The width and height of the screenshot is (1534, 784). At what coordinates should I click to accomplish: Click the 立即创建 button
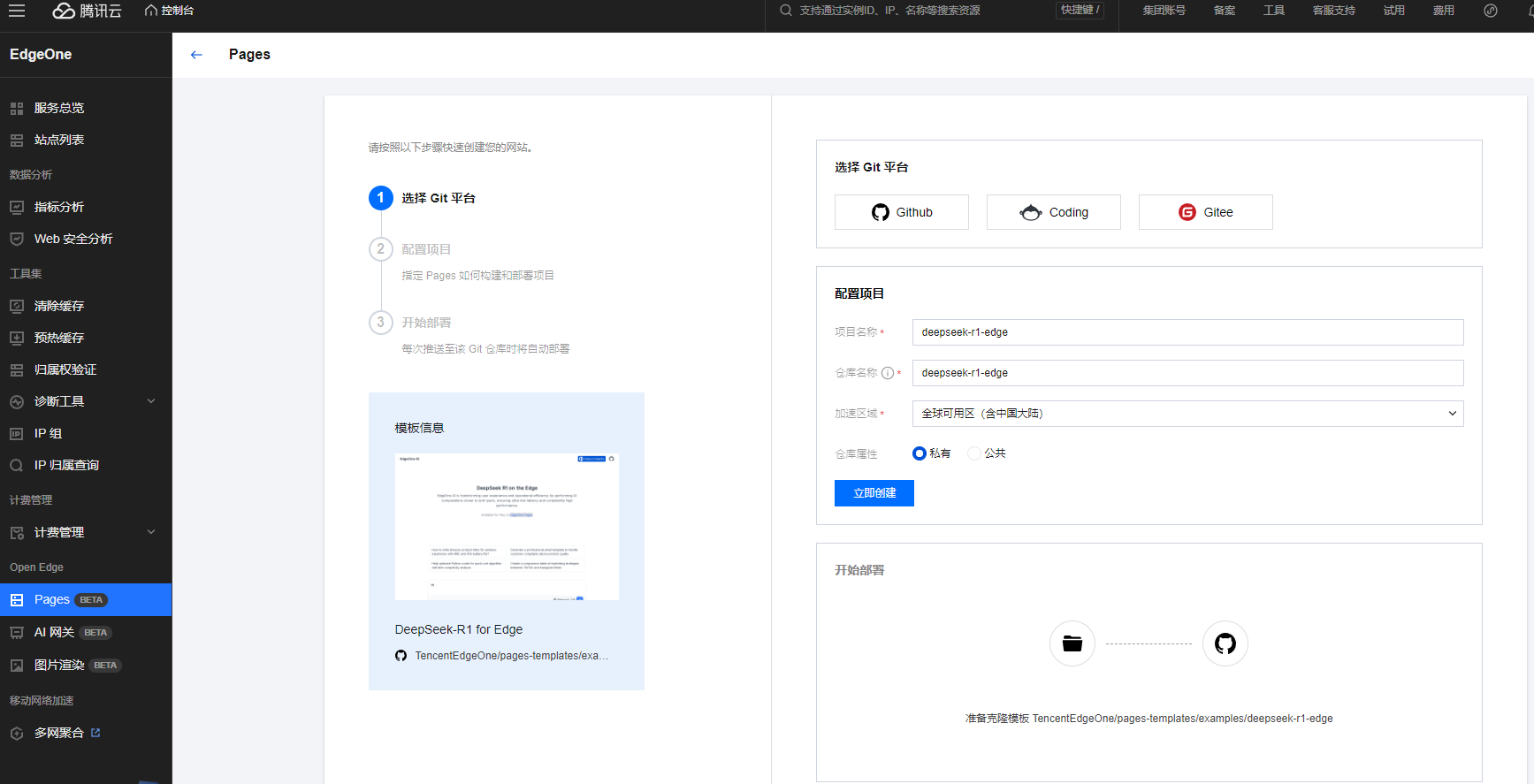click(x=874, y=493)
